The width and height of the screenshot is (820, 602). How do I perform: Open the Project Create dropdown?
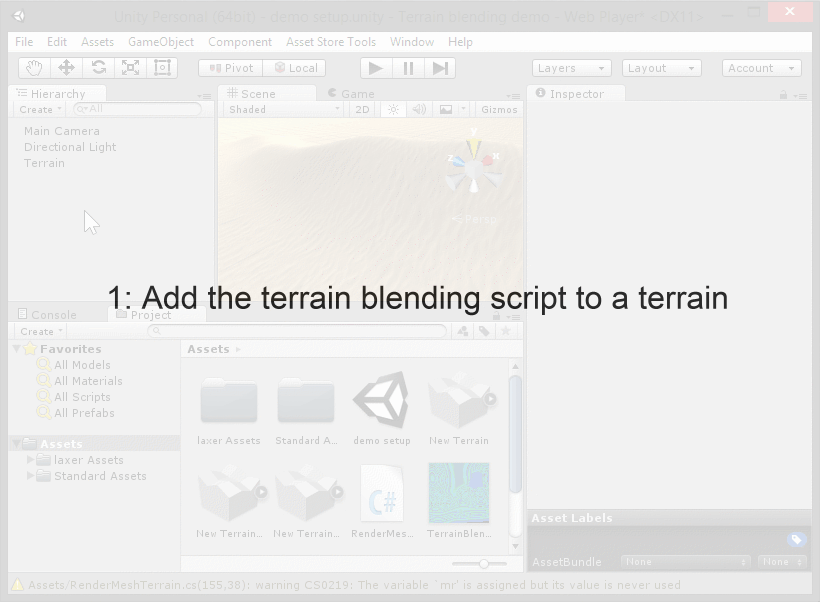click(x=41, y=332)
